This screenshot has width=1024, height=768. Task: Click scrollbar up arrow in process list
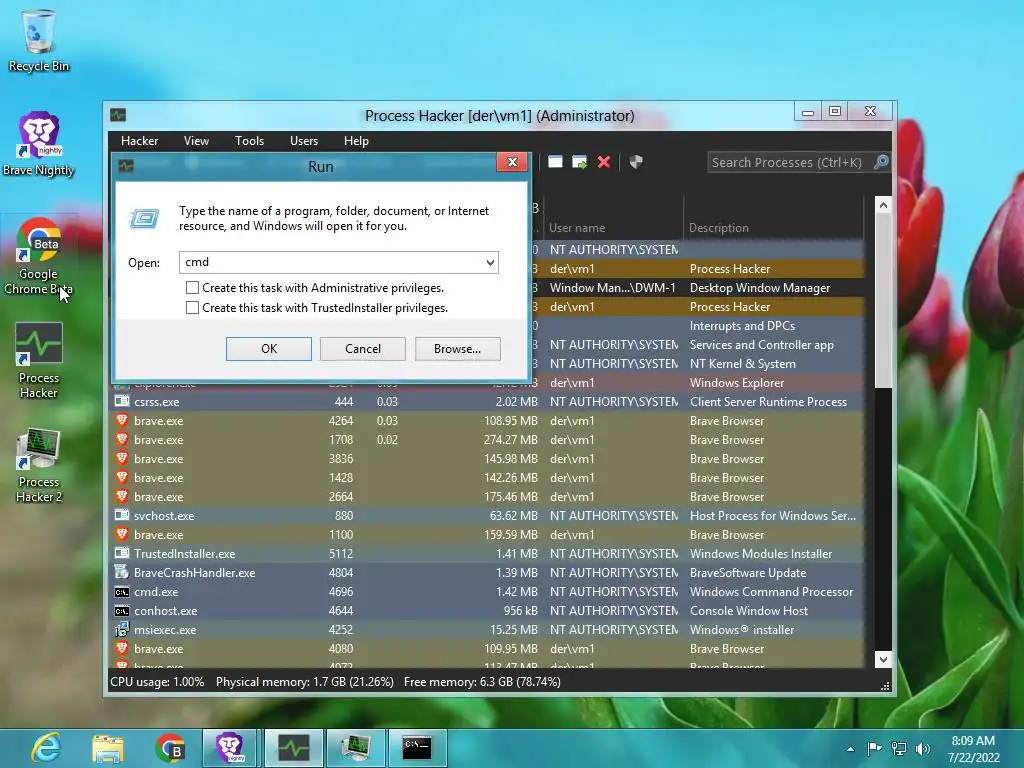pyautogui.click(x=883, y=205)
